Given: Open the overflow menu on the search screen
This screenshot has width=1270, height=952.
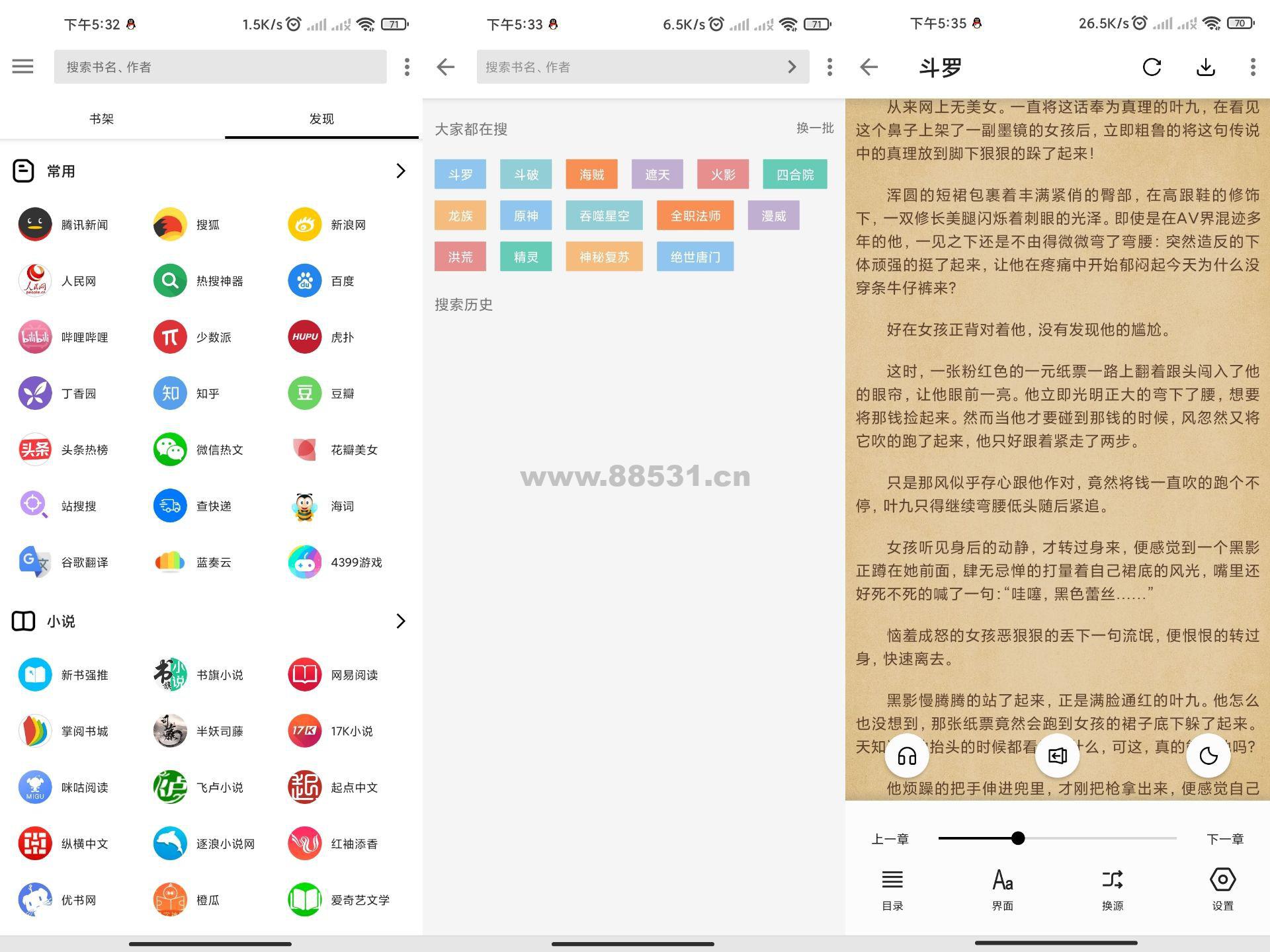Looking at the screenshot, I should pos(829,67).
